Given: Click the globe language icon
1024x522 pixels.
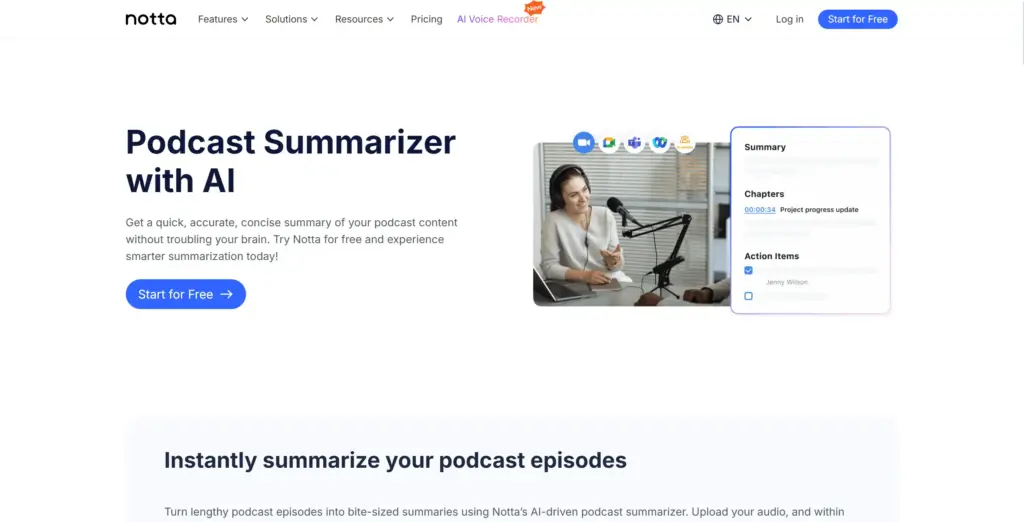Looking at the screenshot, I should 718,19.
